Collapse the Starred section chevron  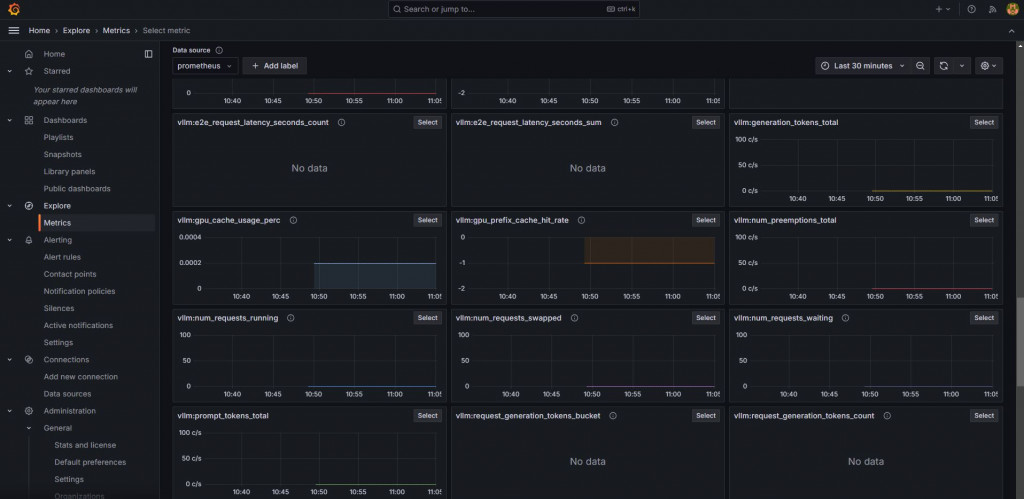pos(10,71)
